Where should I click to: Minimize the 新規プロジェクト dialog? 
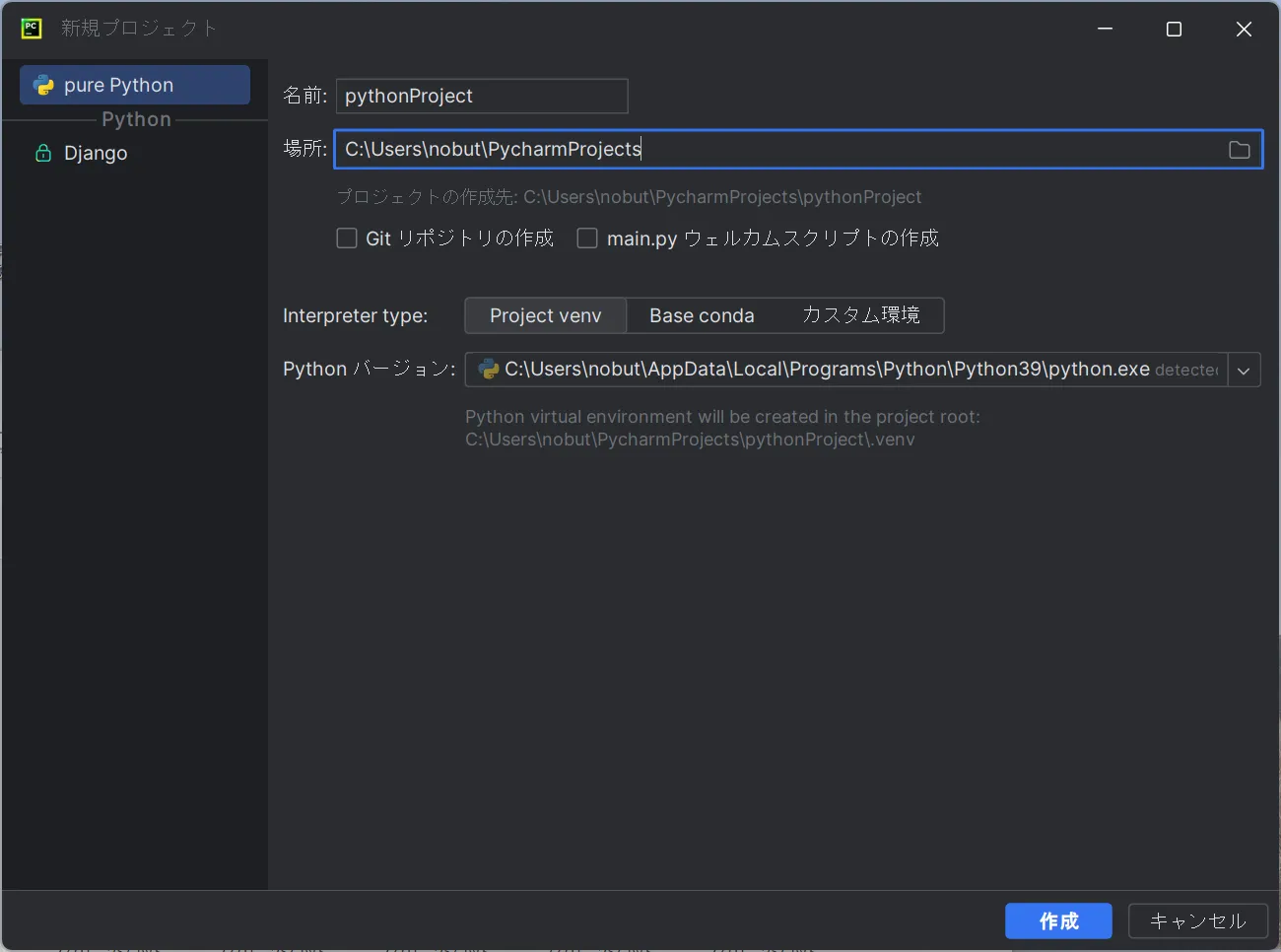pos(1105,29)
